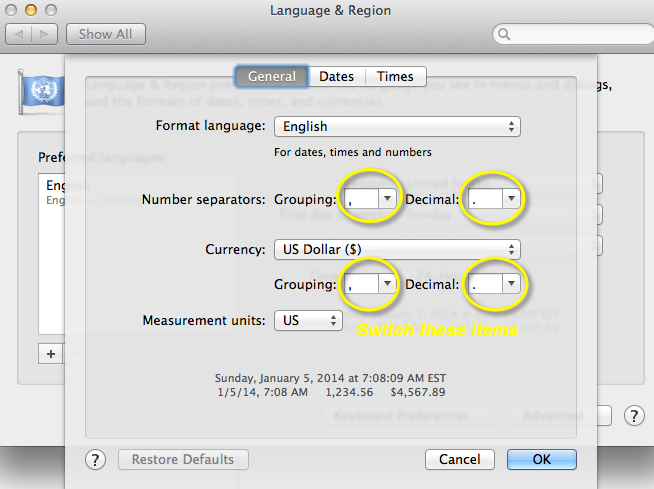Open the Currency Grouping combo box arrow
654x489 pixels.
coord(387,284)
